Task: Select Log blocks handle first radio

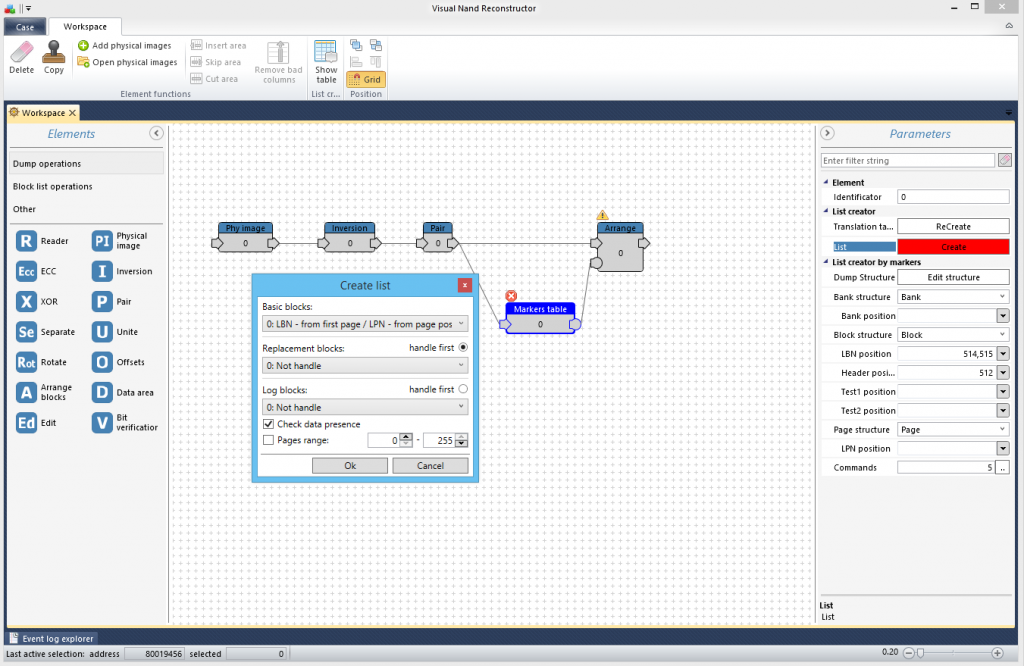Action: pos(463,389)
